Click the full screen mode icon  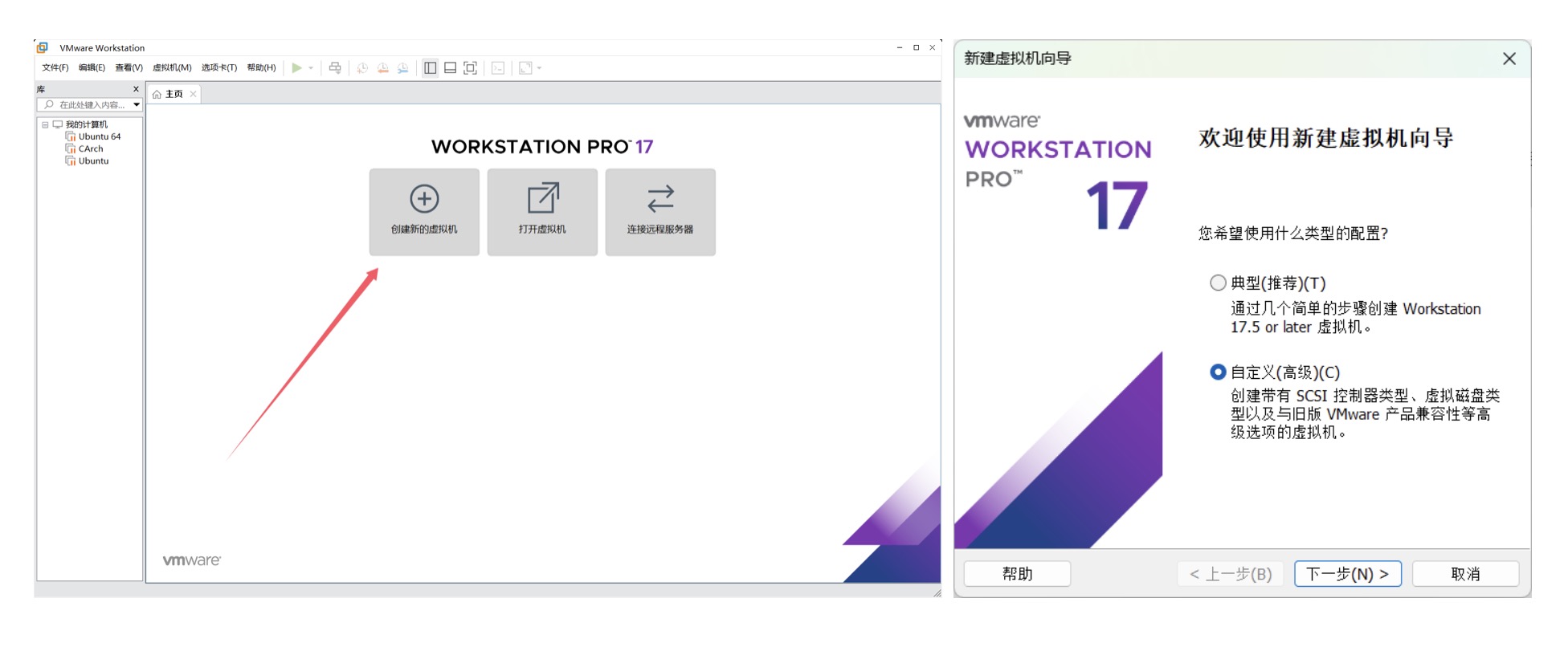coord(471,68)
